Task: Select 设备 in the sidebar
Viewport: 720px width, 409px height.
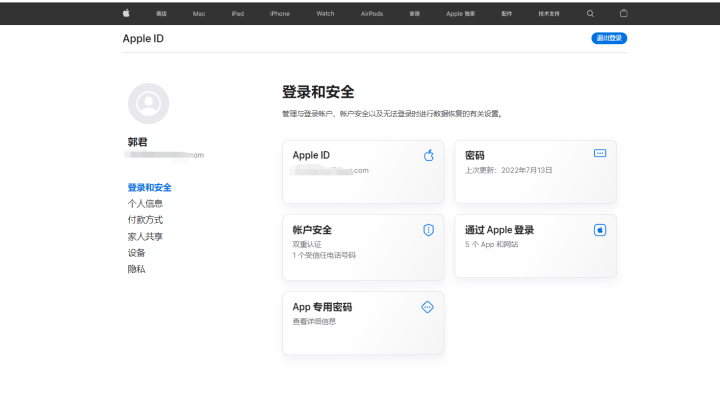Action: (136, 253)
